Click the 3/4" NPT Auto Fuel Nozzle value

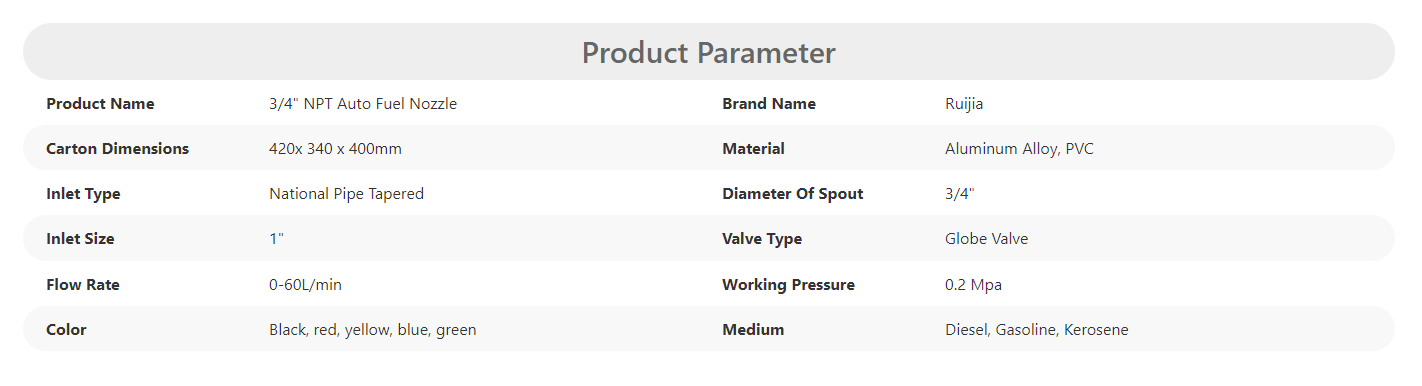[x=363, y=104]
